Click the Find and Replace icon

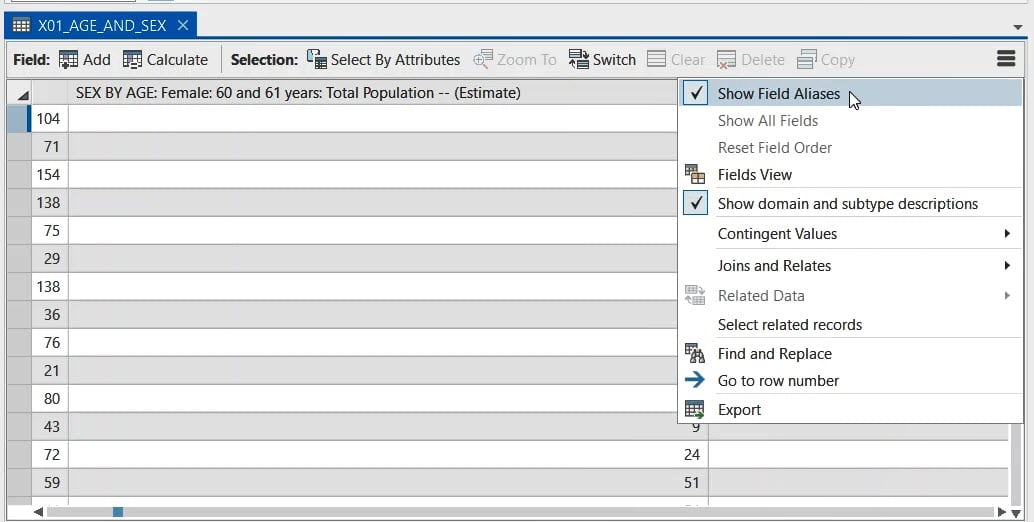695,353
